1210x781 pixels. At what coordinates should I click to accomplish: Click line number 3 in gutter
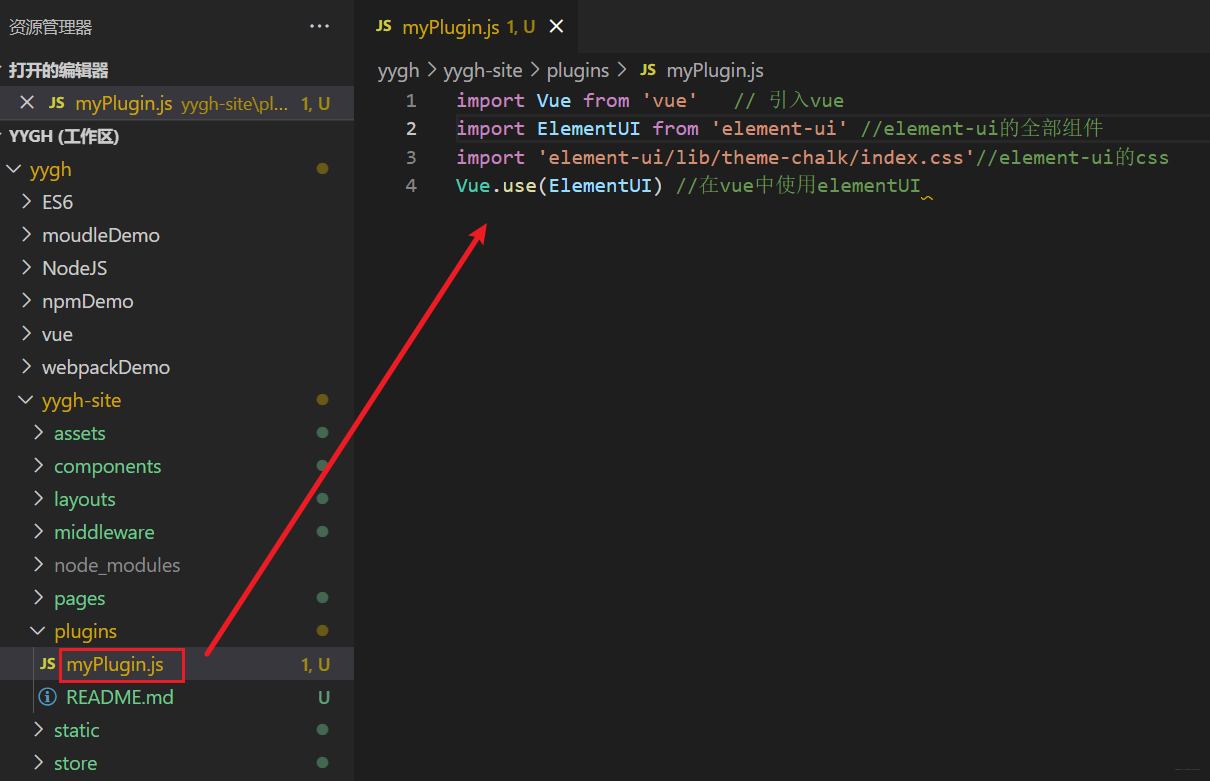[x=411, y=157]
